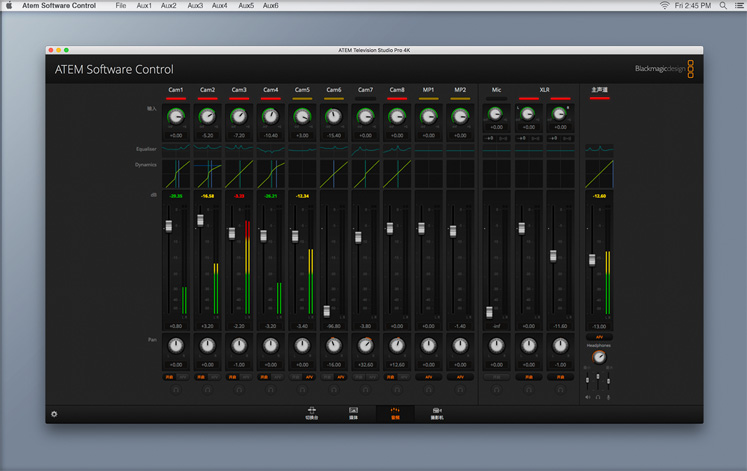Open the Cam1 equalizer curve
Screen dimensions: 747x471
point(176,149)
